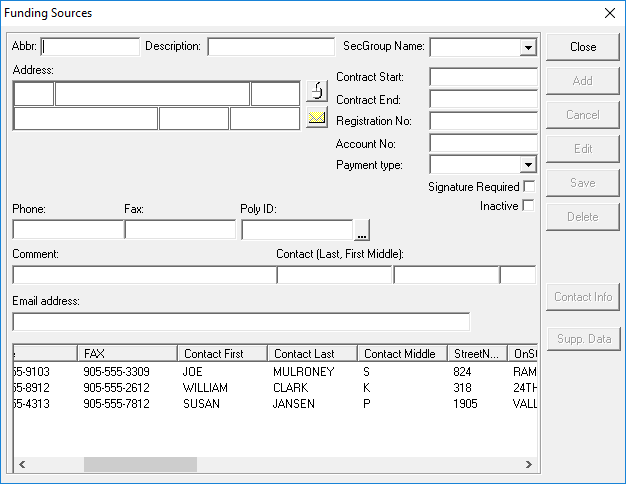Click the Add button
This screenshot has height=484, width=626.
pyautogui.click(x=583, y=81)
